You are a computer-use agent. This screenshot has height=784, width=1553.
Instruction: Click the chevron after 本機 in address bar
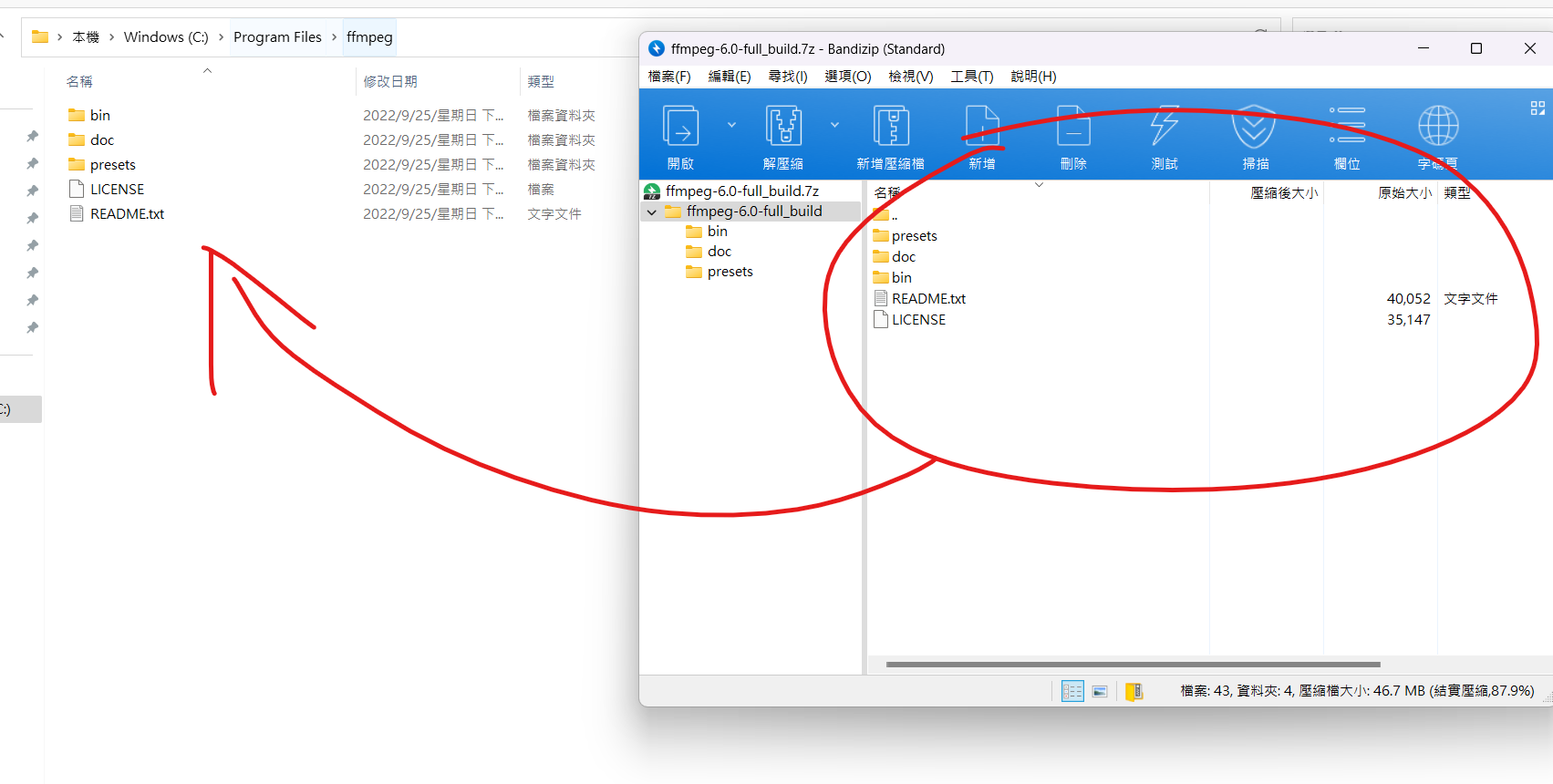pyautogui.click(x=111, y=36)
